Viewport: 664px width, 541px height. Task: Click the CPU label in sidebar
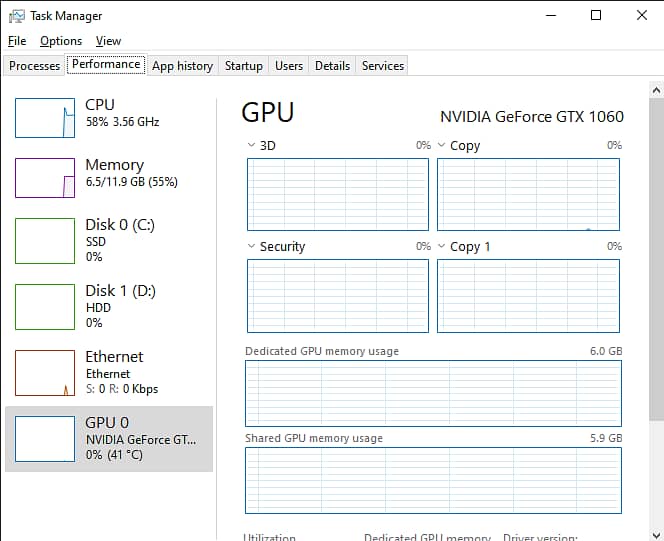[x=100, y=105]
